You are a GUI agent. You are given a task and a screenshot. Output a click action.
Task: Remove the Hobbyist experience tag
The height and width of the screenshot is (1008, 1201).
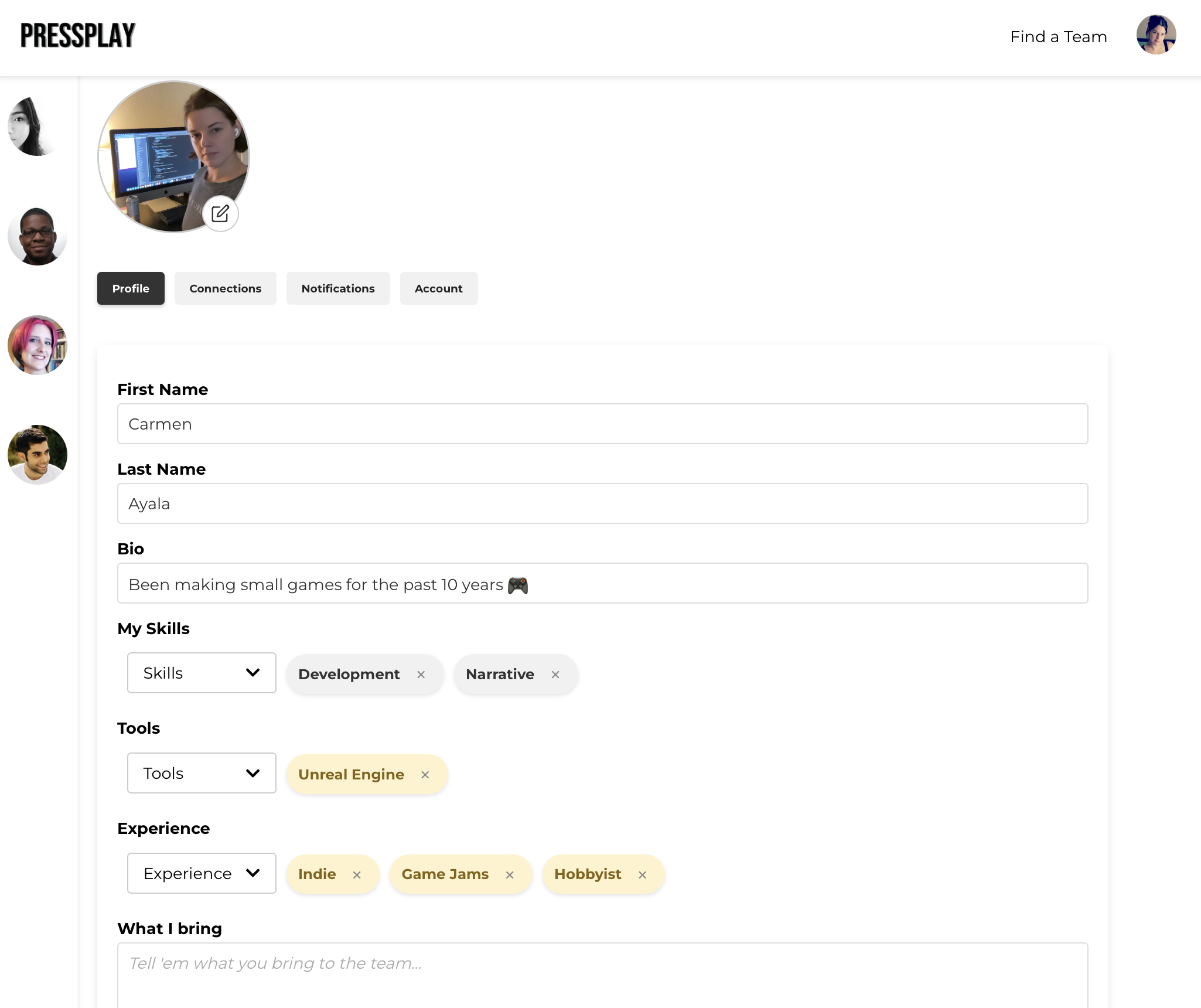[642, 874]
